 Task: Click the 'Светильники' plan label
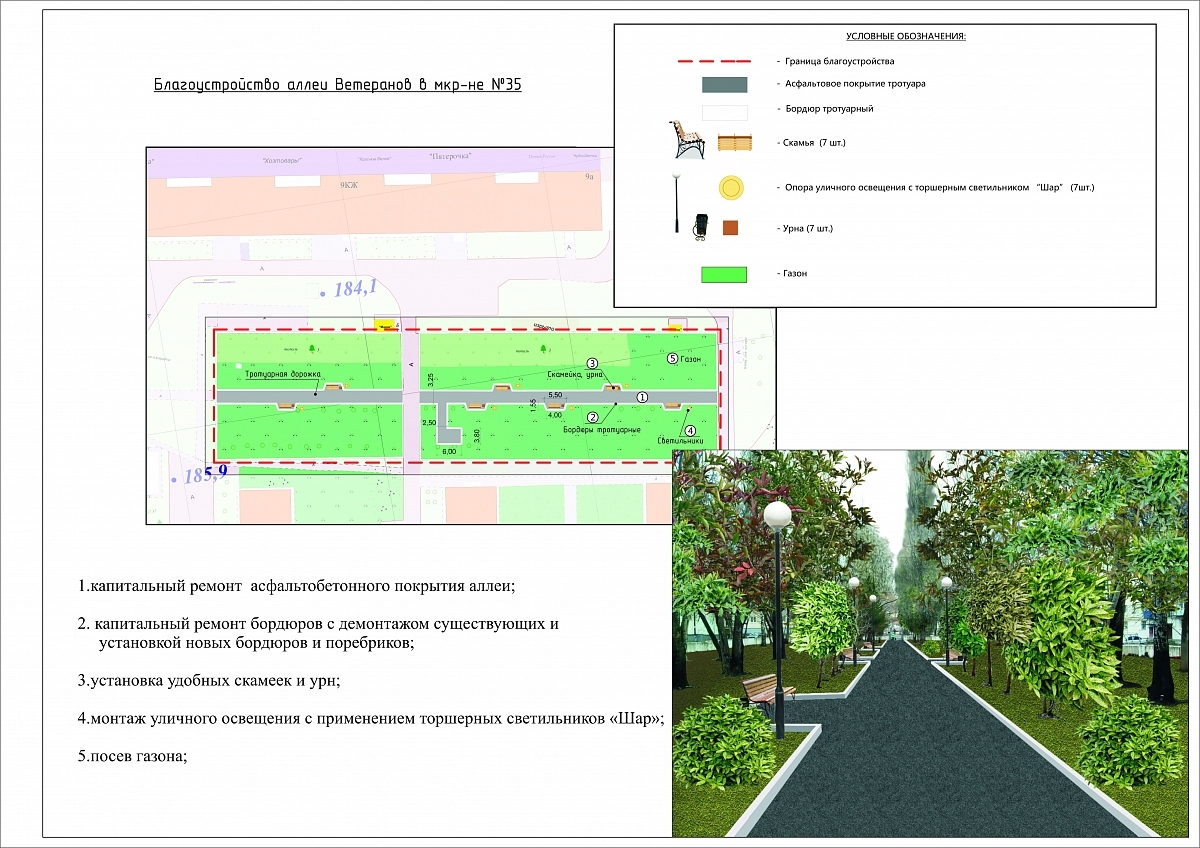(681, 441)
